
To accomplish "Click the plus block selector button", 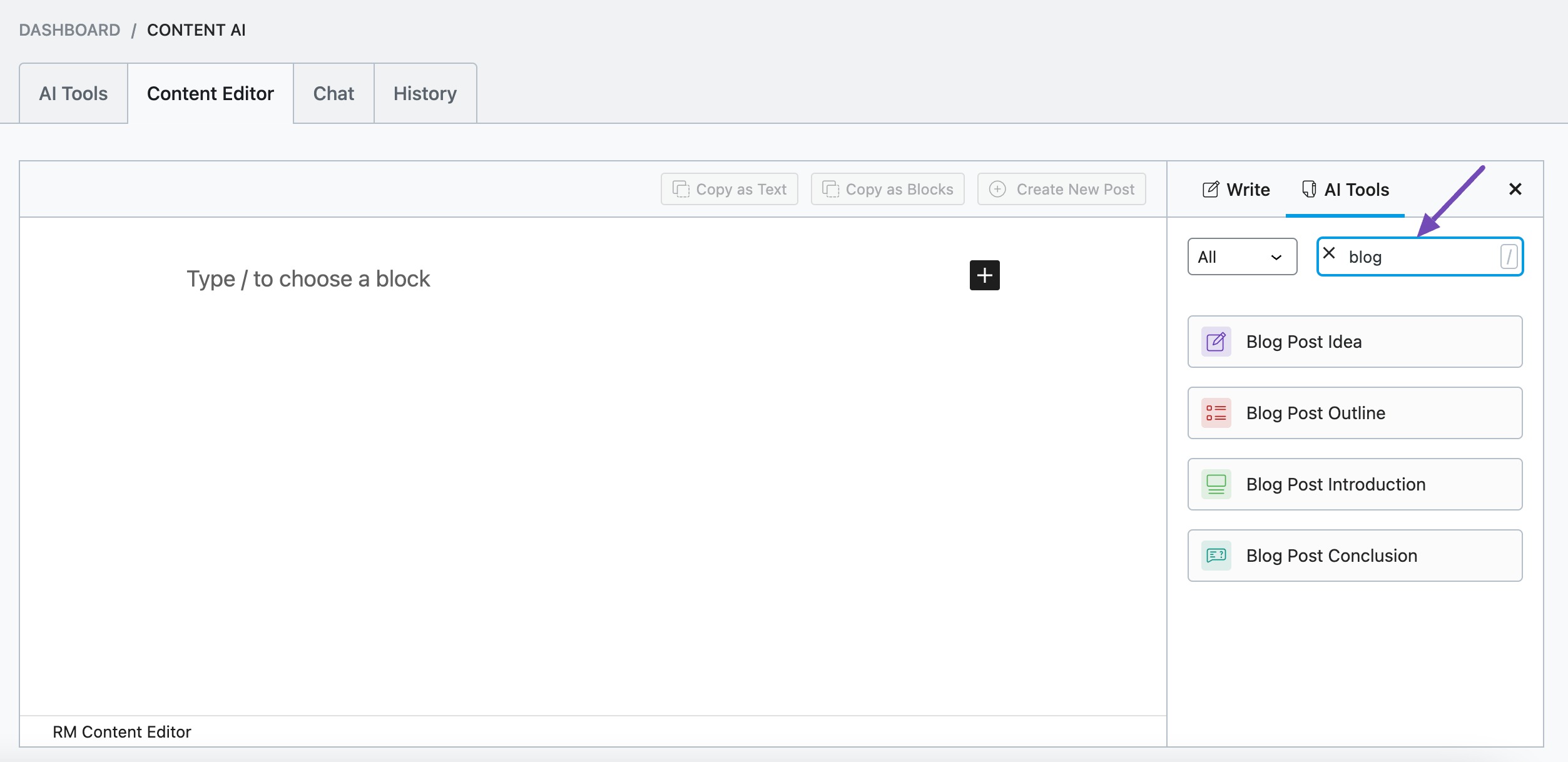I will pos(985,275).
